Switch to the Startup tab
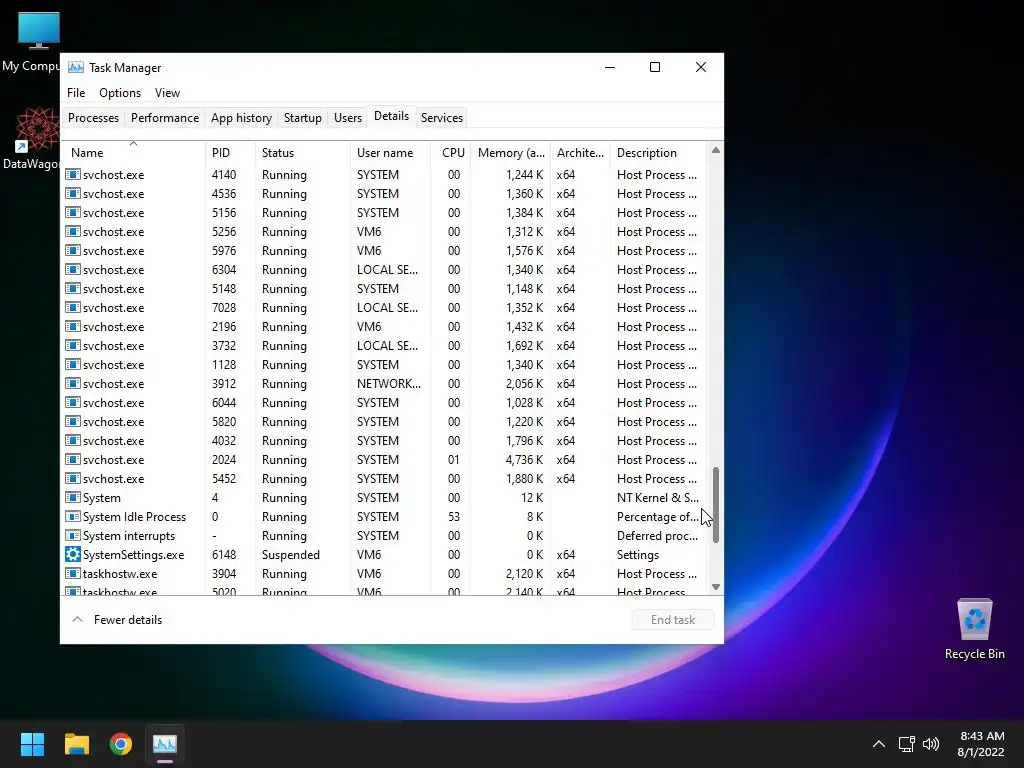Viewport: 1024px width, 768px height. click(x=302, y=118)
